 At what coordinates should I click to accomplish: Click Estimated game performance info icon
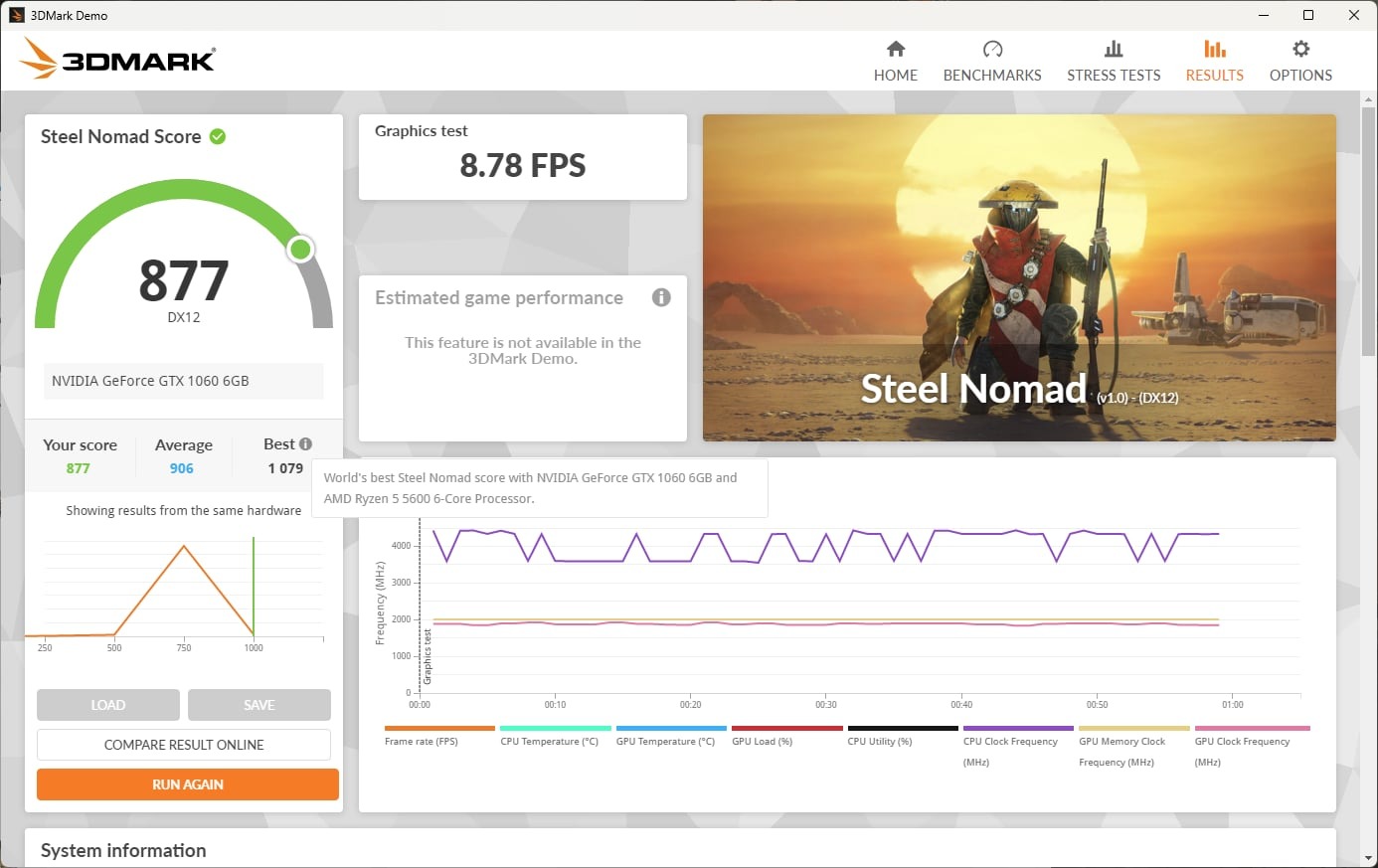(661, 297)
